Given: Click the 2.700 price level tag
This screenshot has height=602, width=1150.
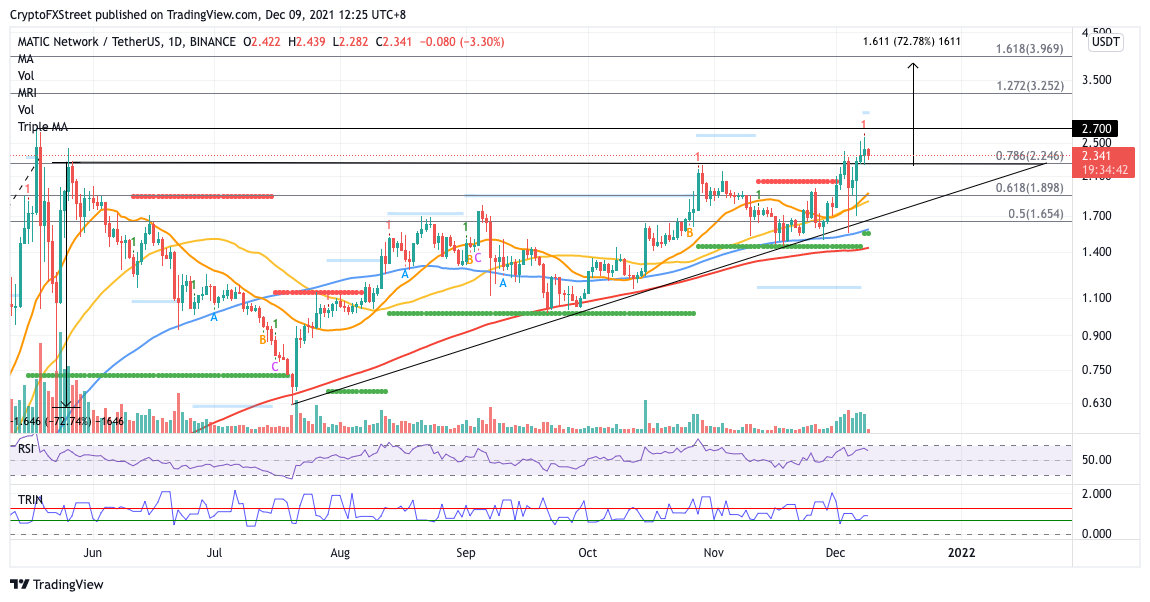Looking at the screenshot, I should 1095,128.
